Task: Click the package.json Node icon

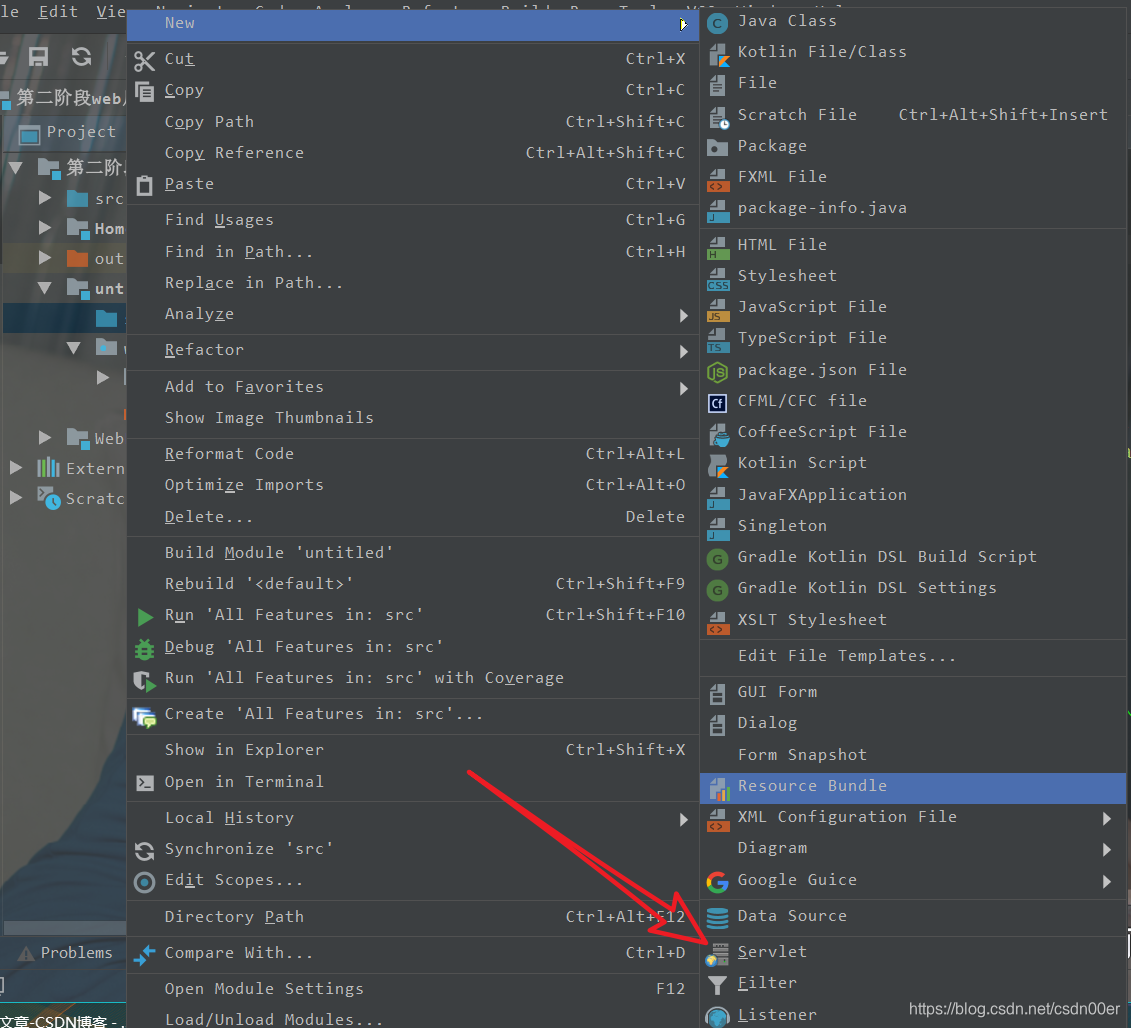Action: tap(717, 372)
